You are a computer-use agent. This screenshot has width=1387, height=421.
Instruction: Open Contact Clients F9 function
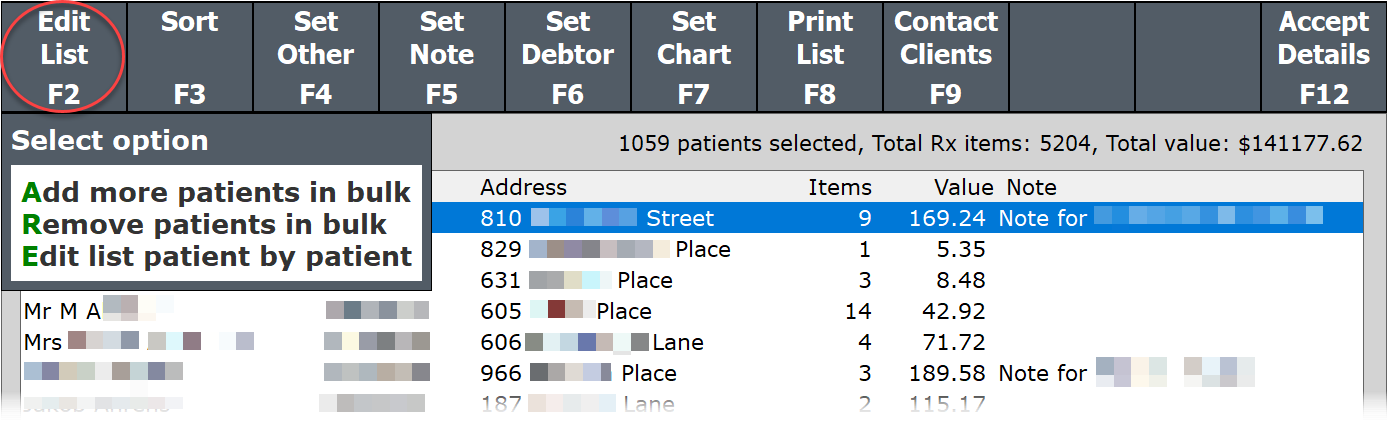point(945,56)
